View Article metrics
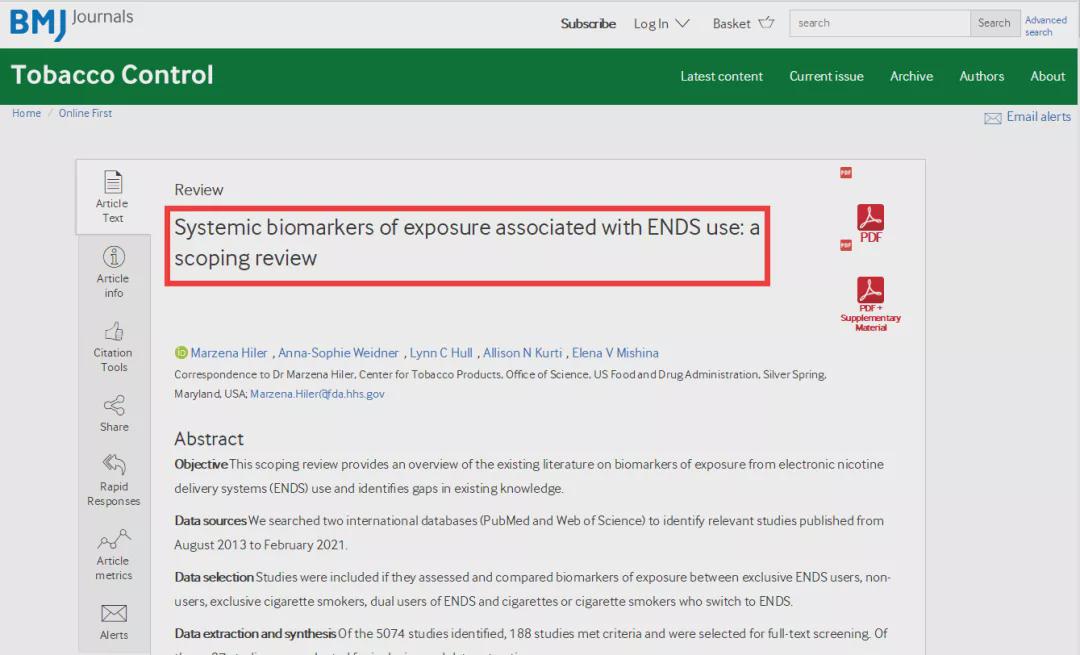The image size is (1080, 655). tap(113, 554)
